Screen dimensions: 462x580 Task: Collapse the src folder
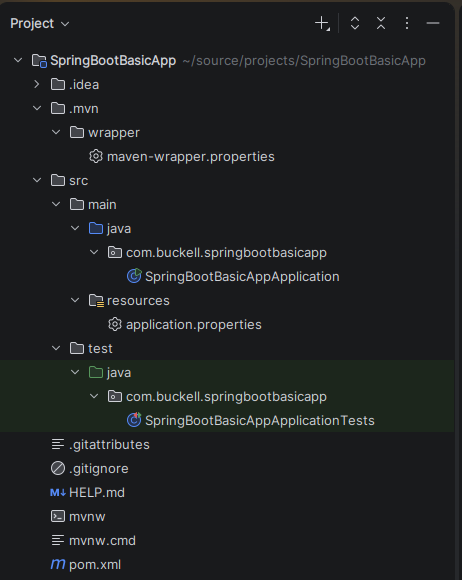coord(37,180)
